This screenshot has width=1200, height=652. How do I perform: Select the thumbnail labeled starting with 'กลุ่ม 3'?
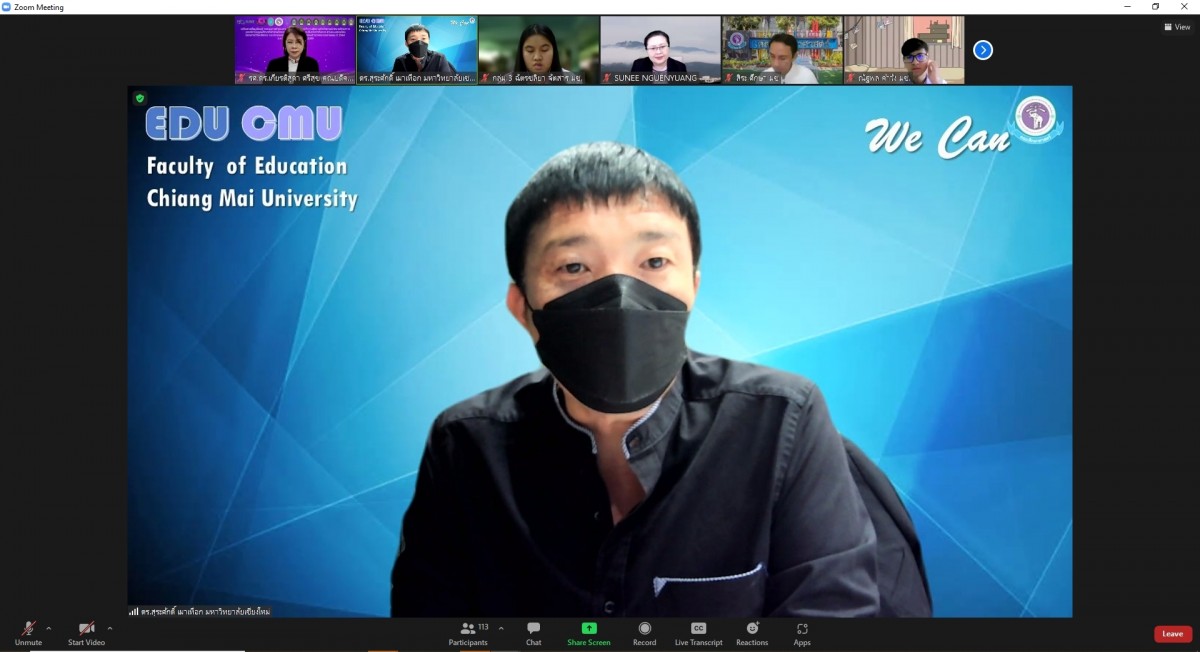[539, 50]
